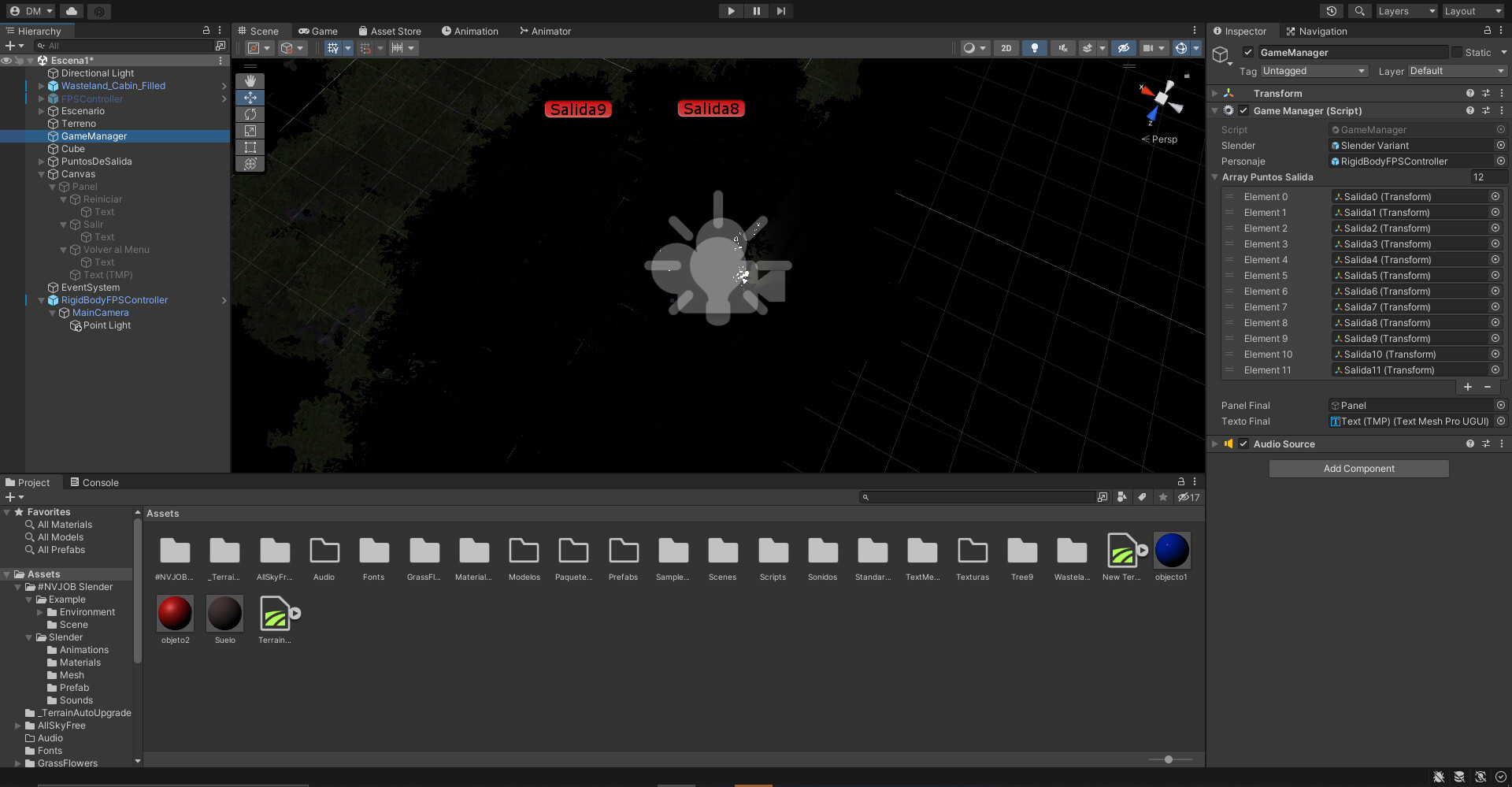
Task: Open object picker for Element 5
Action: pyautogui.click(x=1495, y=276)
